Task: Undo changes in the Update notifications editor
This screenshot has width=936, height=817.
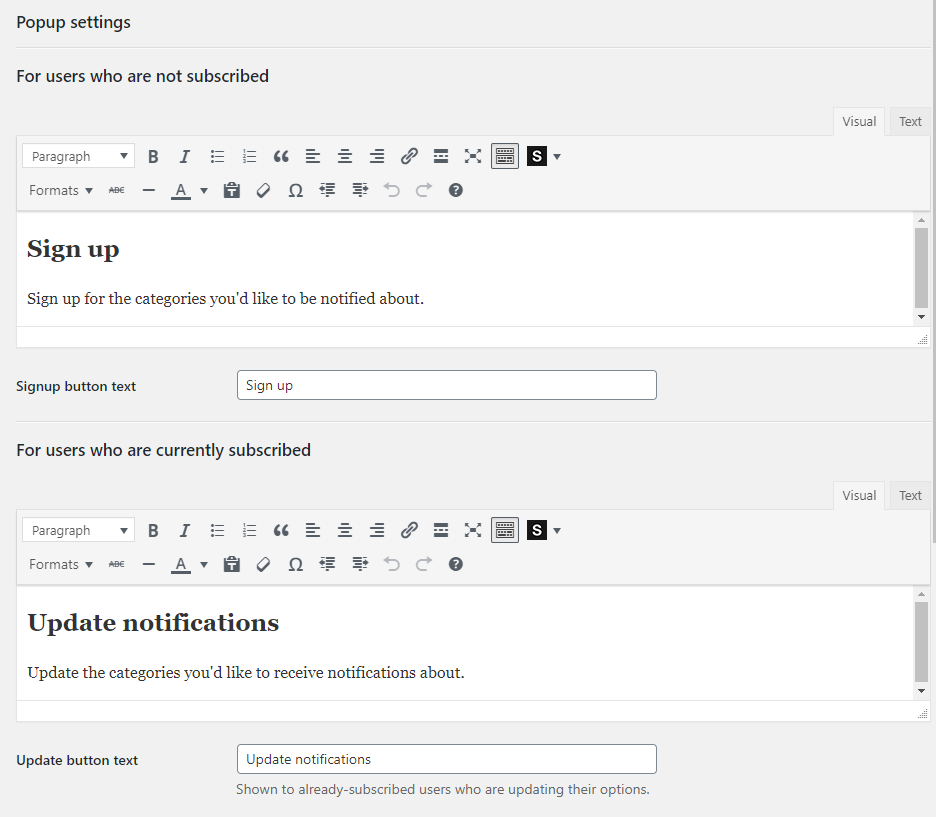Action: (x=391, y=564)
